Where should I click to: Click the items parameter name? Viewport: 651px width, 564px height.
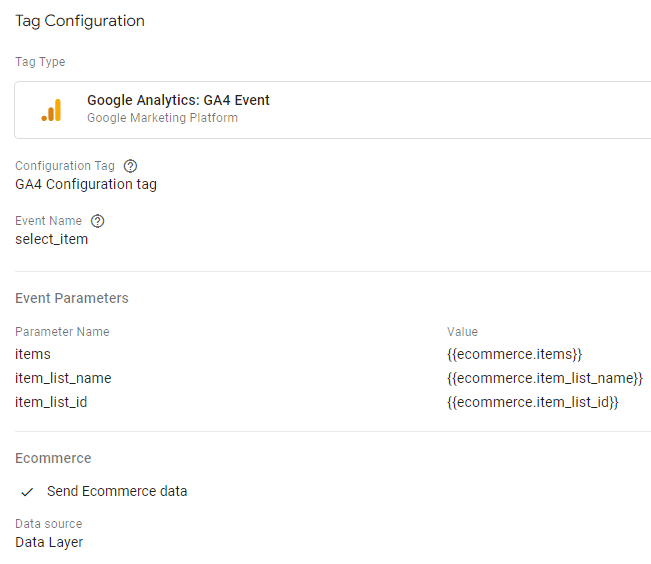tap(33, 354)
